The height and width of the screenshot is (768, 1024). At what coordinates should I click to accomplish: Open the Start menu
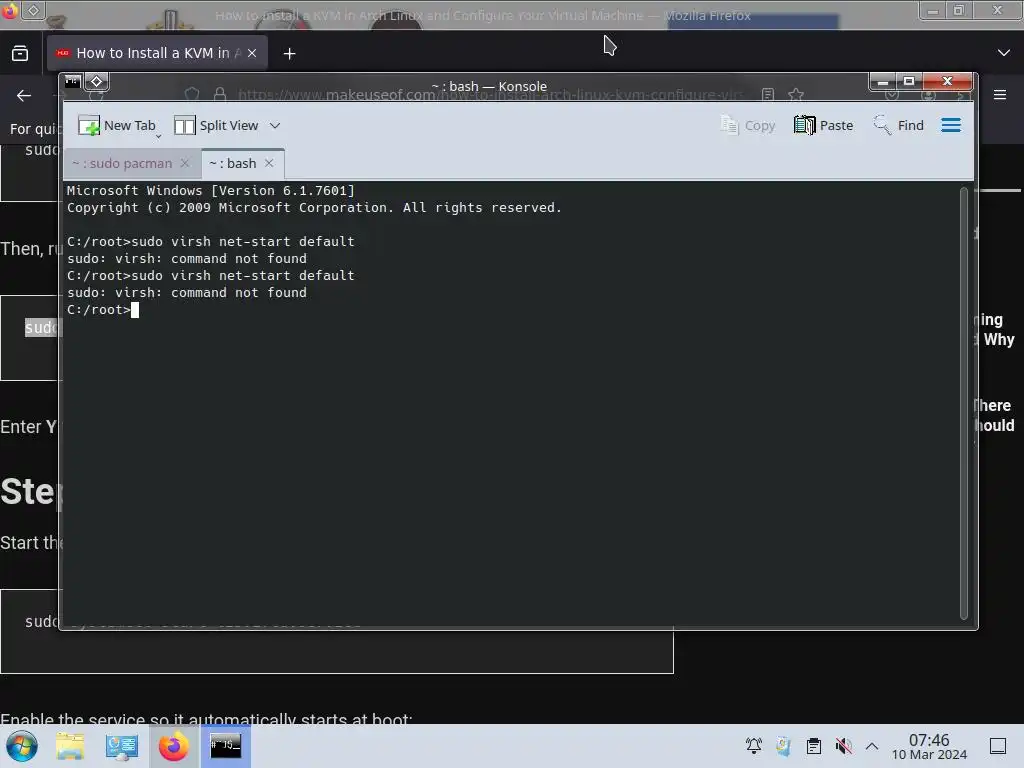[x=22, y=746]
